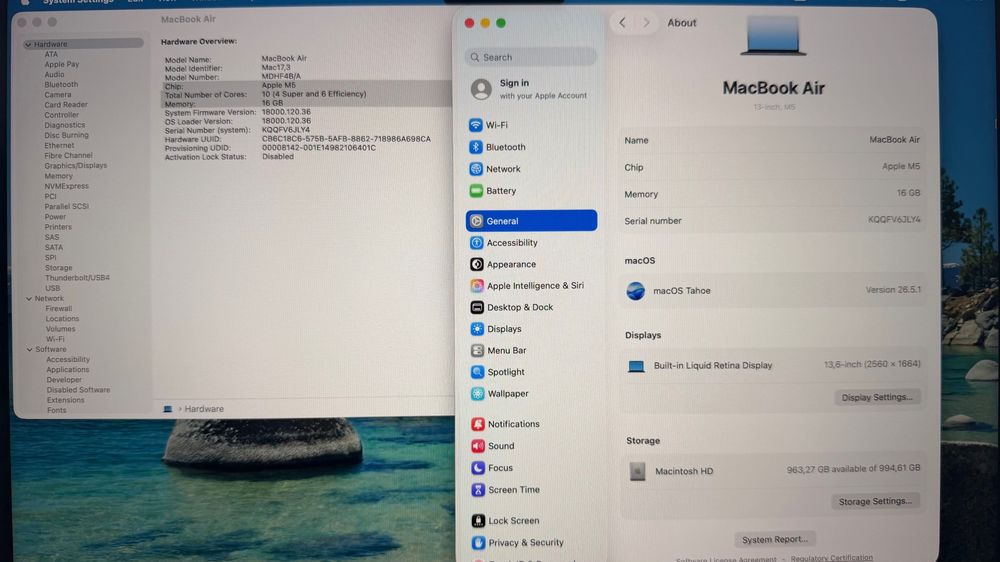1000x562 pixels.
Task: Open Menu Bar settings icon
Action: 477,350
